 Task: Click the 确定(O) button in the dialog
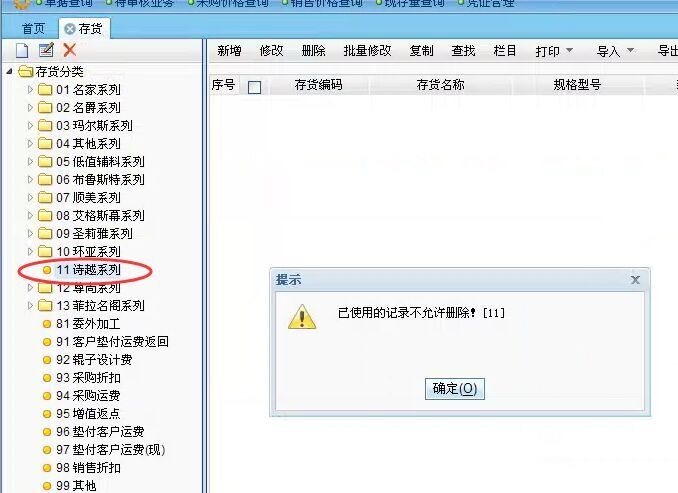pyautogui.click(x=454, y=389)
